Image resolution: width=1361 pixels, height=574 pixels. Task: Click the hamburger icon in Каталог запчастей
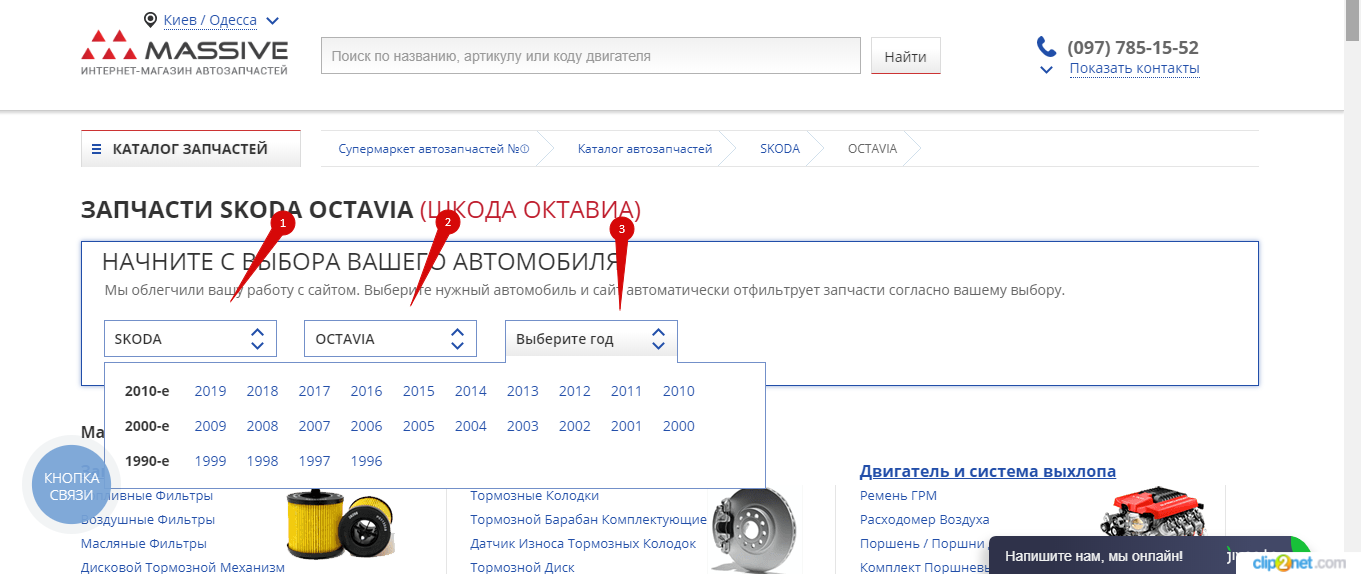[97, 150]
